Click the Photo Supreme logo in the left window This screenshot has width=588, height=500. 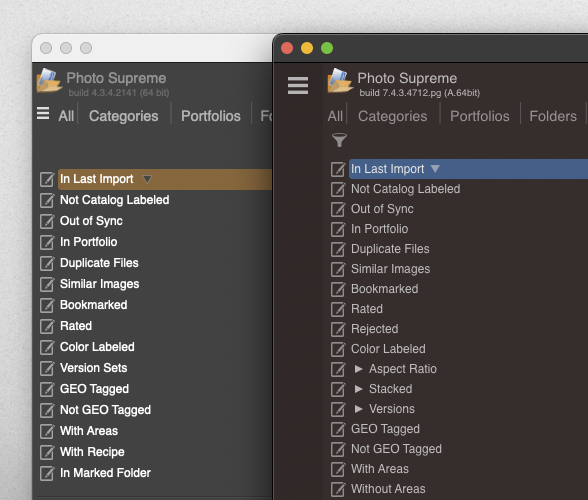coord(50,80)
